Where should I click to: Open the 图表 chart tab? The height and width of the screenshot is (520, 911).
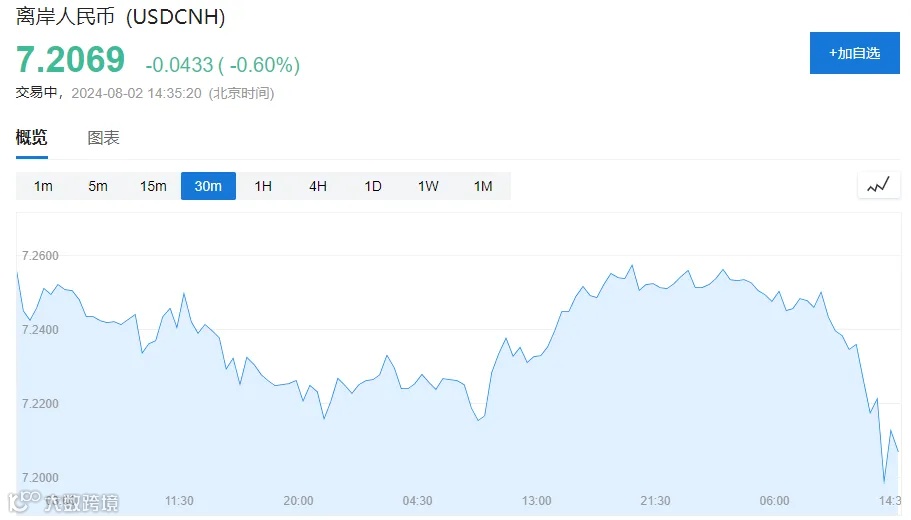pyautogui.click(x=103, y=138)
